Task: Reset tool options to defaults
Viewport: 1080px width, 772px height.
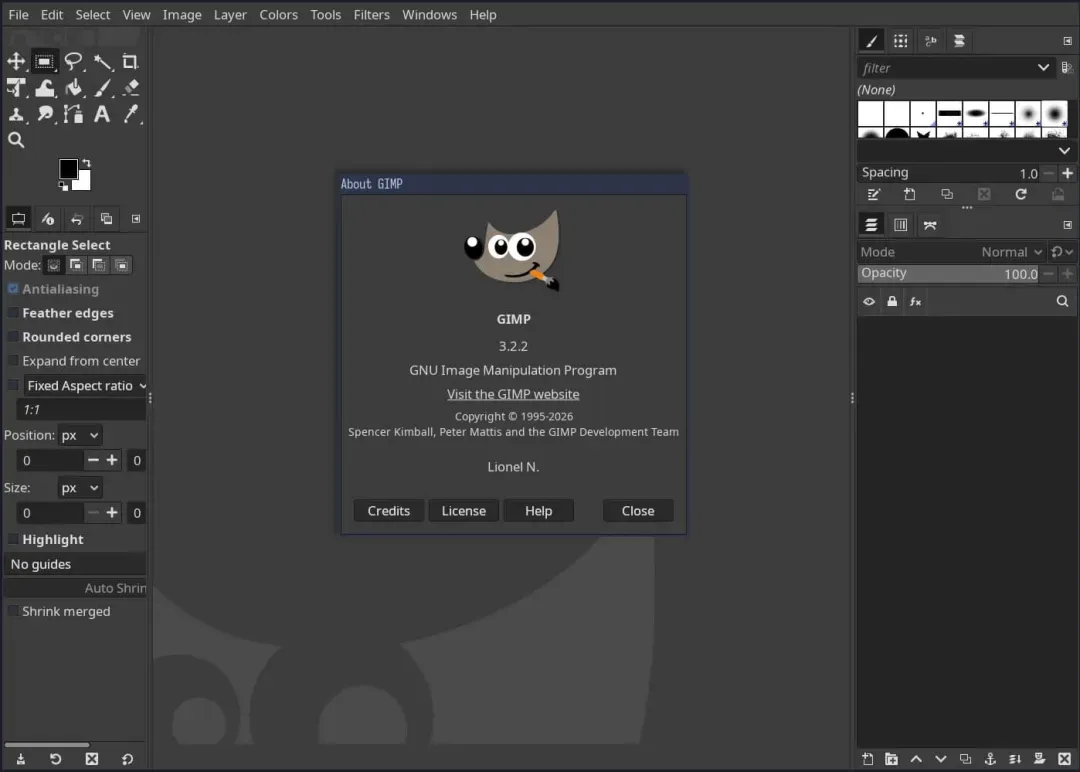Action: click(x=127, y=759)
